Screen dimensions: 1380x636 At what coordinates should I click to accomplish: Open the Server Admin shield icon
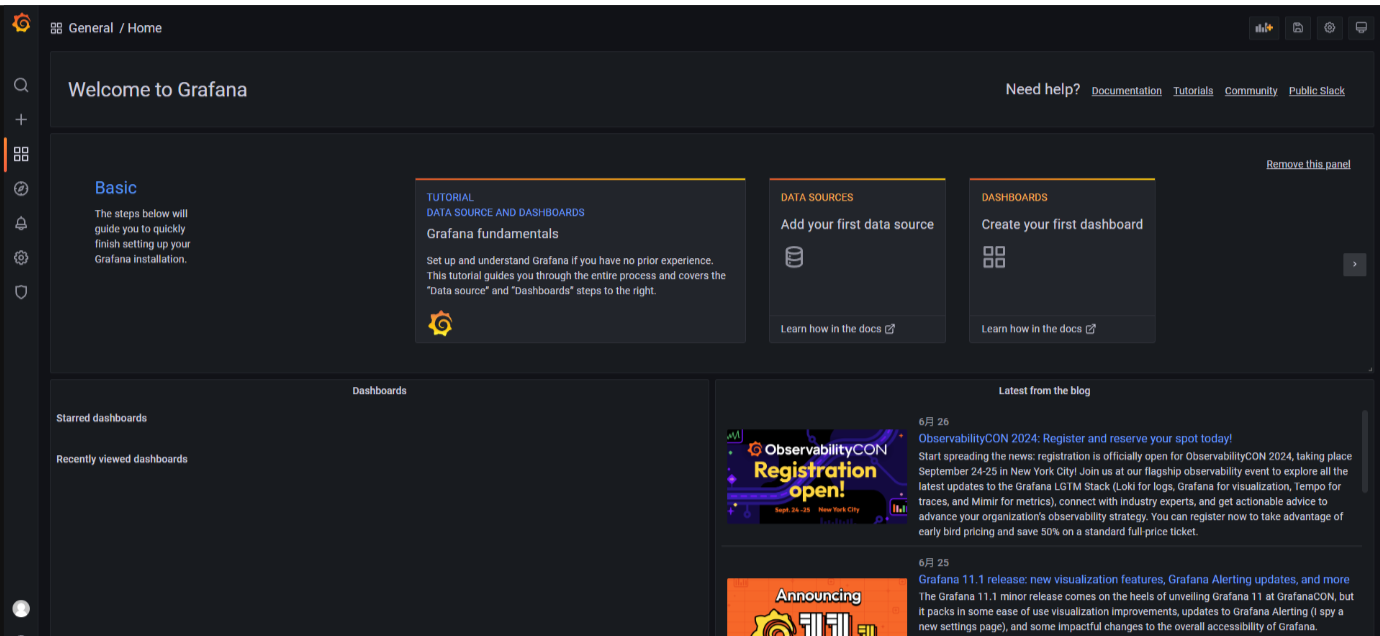pos(21,292)
